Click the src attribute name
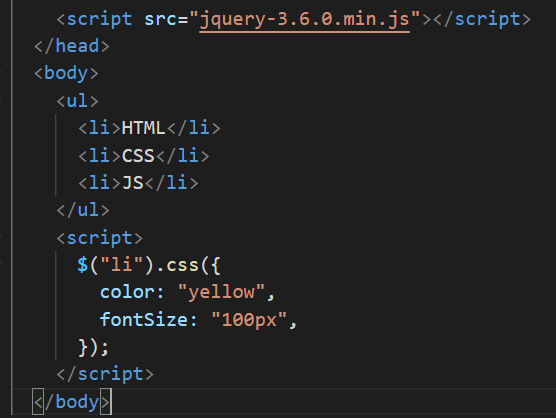The height and width of the screenshot is (418, 556). coord(160,19)
